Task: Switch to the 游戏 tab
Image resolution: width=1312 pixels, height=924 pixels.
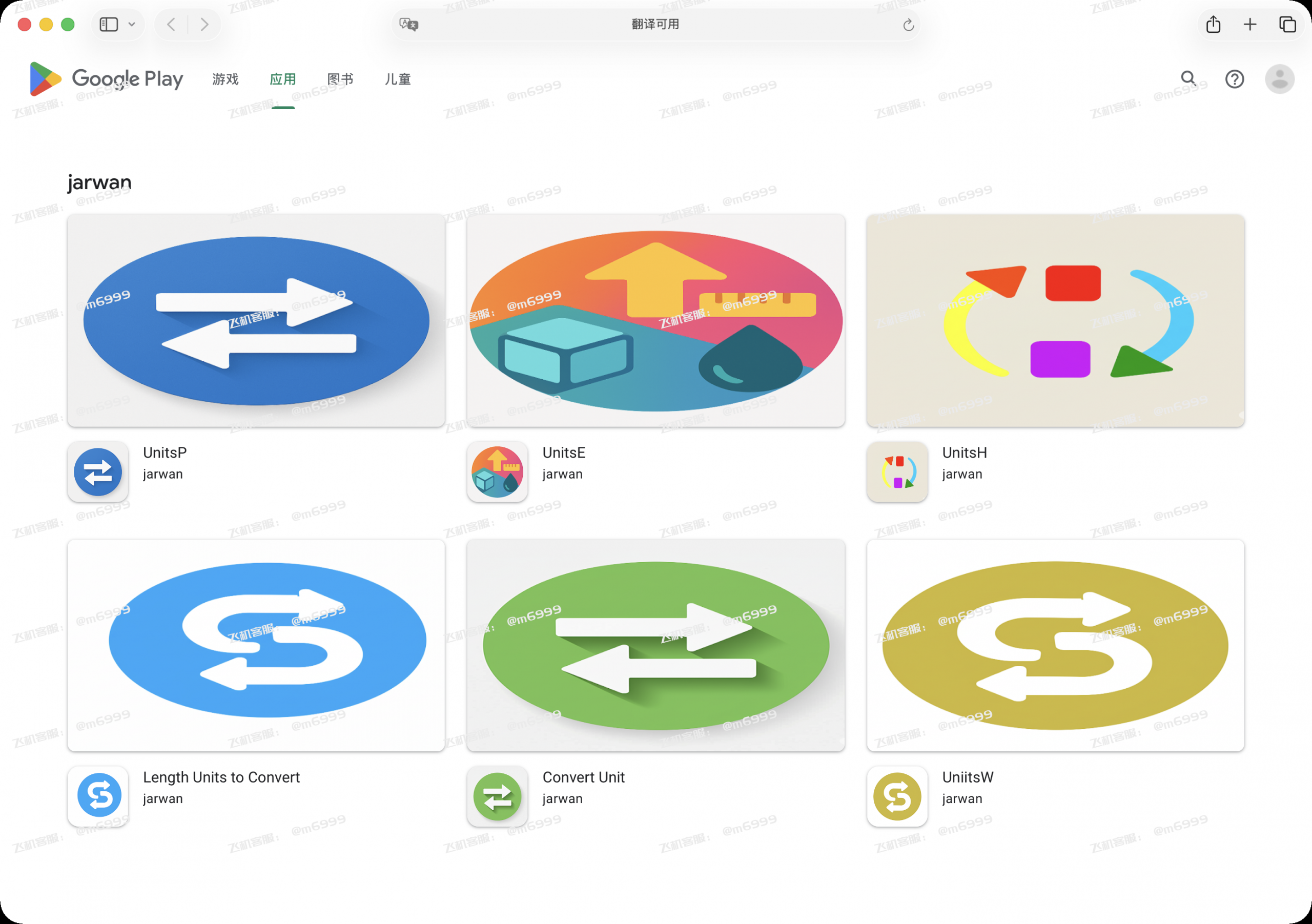Action: click(225, 79)
